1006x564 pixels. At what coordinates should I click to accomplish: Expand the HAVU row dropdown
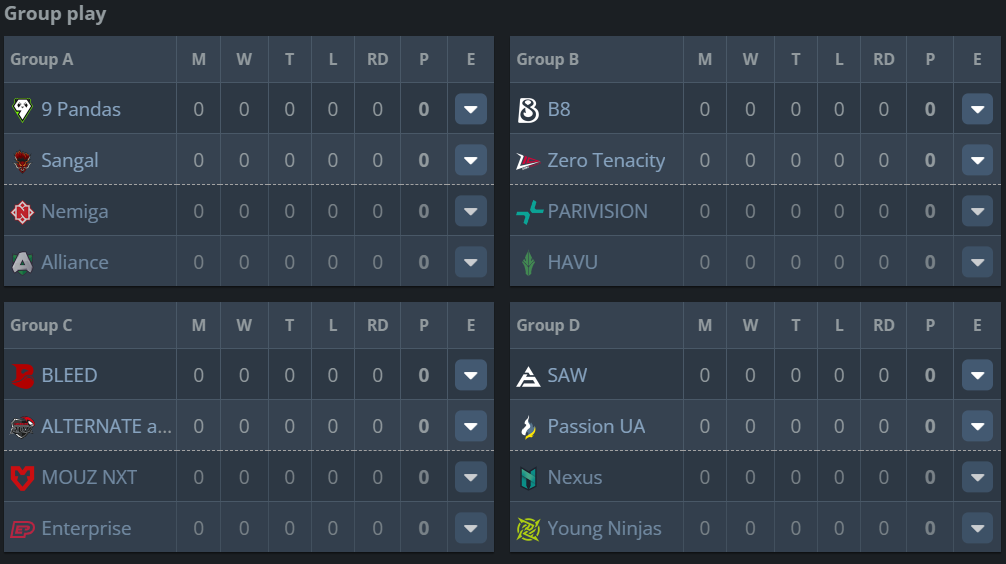click(x=976, y=262)
